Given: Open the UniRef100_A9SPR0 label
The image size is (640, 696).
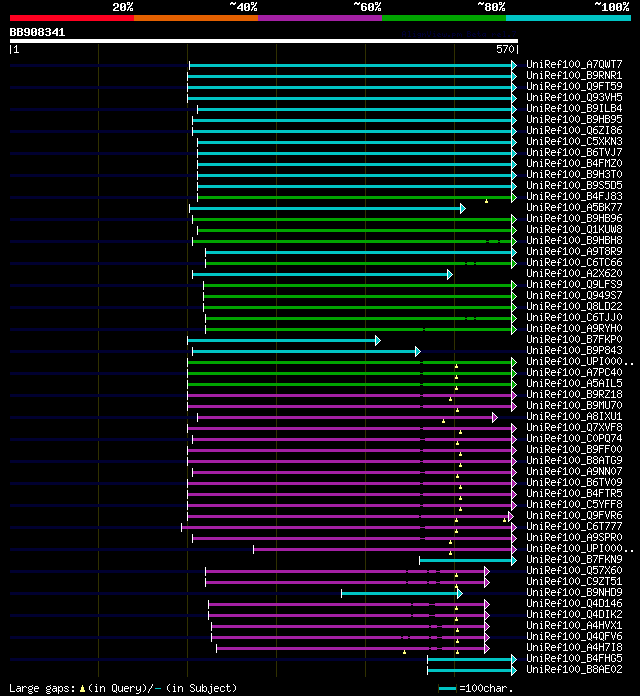Looking at the screenshot, I should (574, 537).
